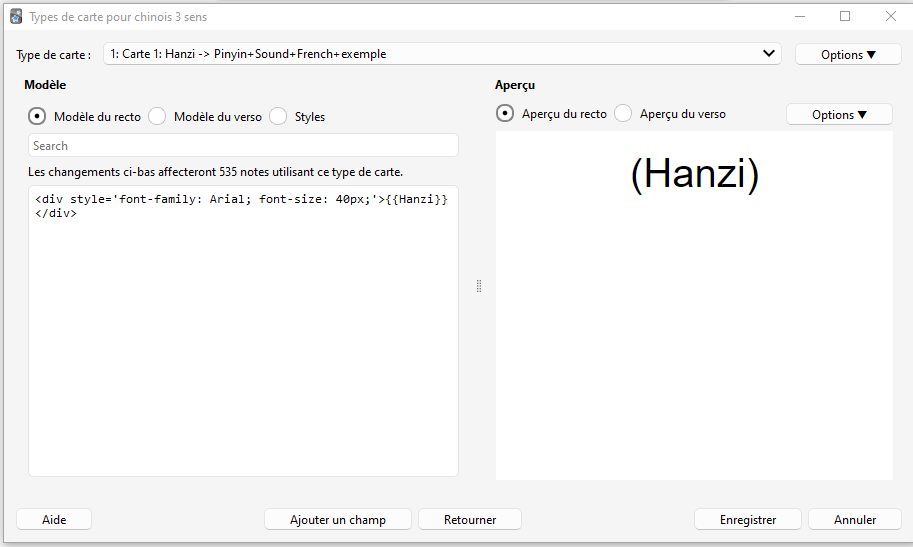Show the Aperçu du verso preview

(624, 114)
